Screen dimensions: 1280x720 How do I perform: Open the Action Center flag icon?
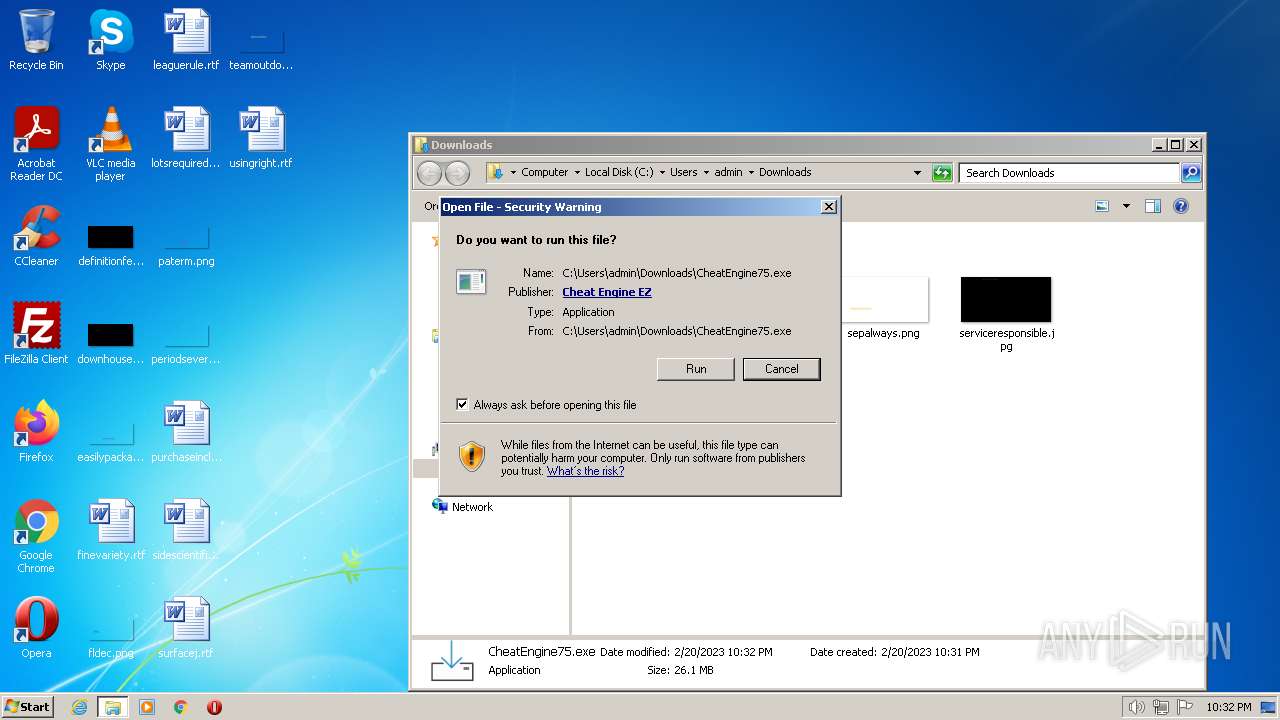point(1184,707)
